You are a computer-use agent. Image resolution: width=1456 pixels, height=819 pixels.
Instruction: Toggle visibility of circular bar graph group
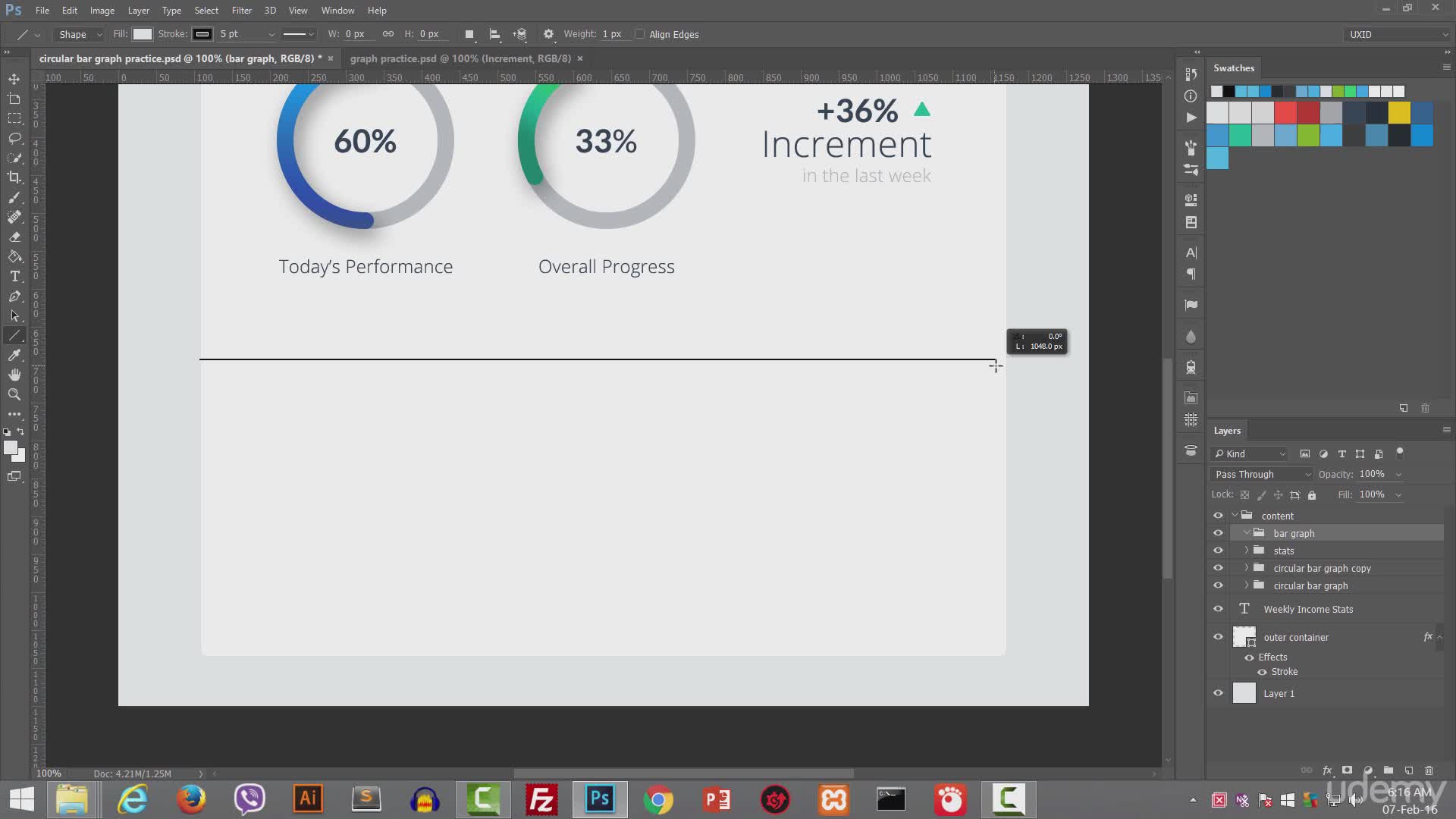[x=1218, y=585]
